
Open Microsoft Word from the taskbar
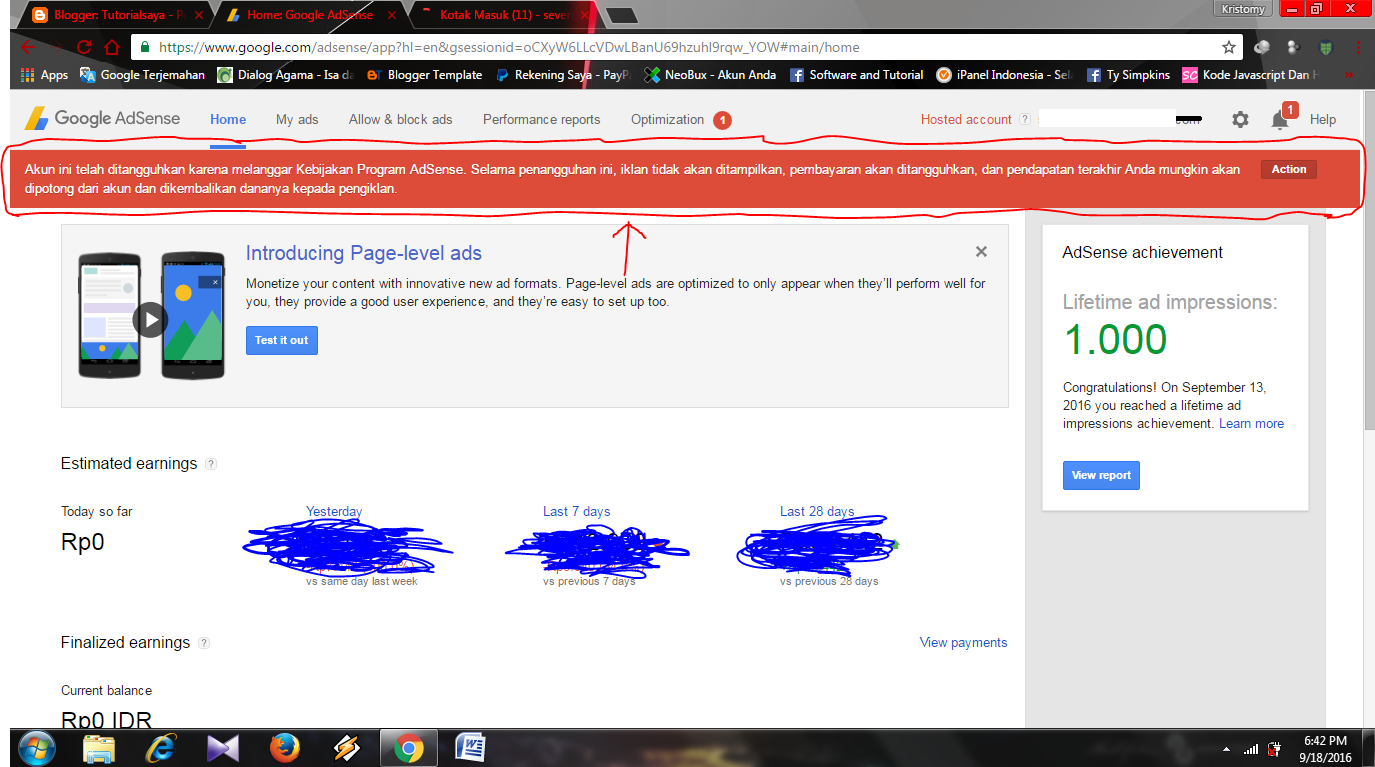470,748
